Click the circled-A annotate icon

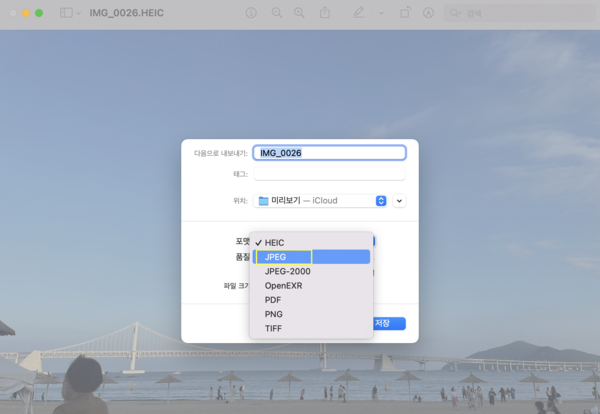(428, 13)
